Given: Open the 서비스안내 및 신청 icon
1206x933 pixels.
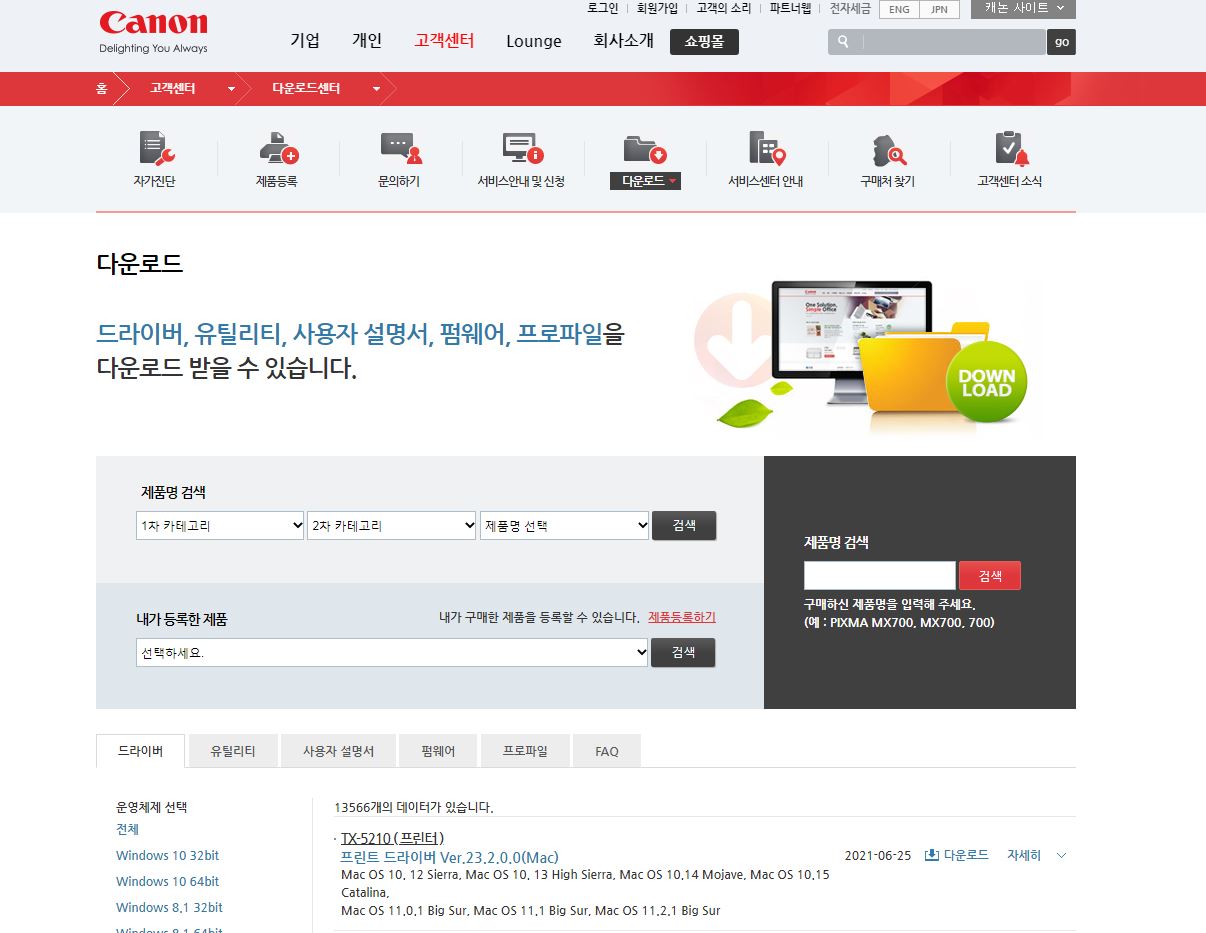Looking at the screenshot, I should (522, 149).
